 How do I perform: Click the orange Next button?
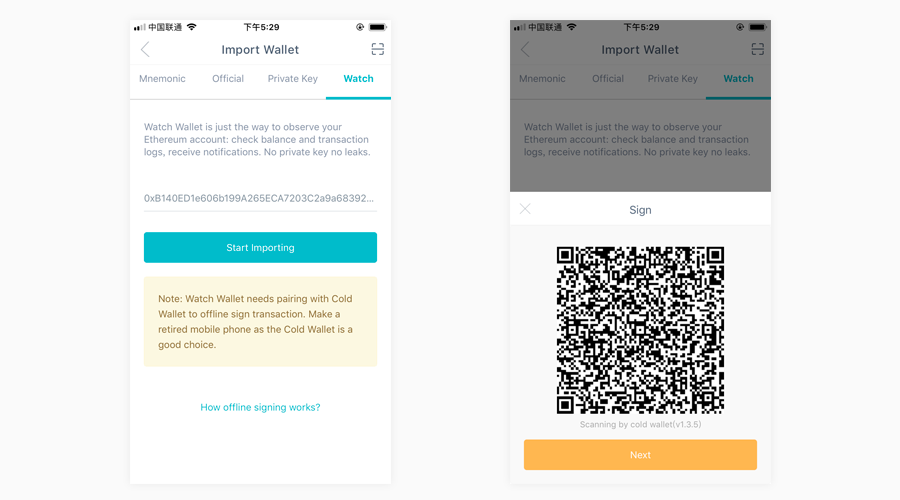pos(640,455)
